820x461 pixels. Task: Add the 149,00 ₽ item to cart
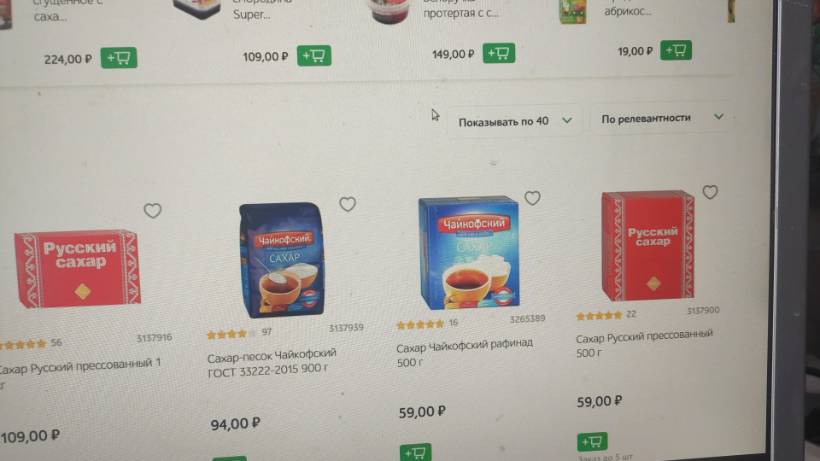[x=498, y=53]
